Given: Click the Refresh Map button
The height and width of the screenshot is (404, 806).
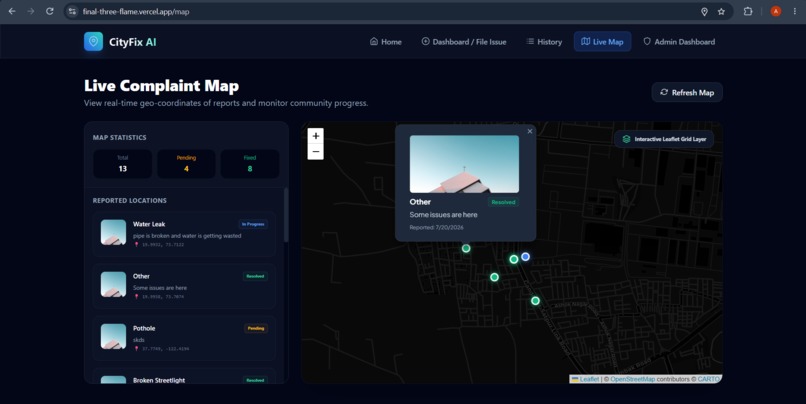Looking at the screenshot, I should pyautogui.click(x=687, y=93).
